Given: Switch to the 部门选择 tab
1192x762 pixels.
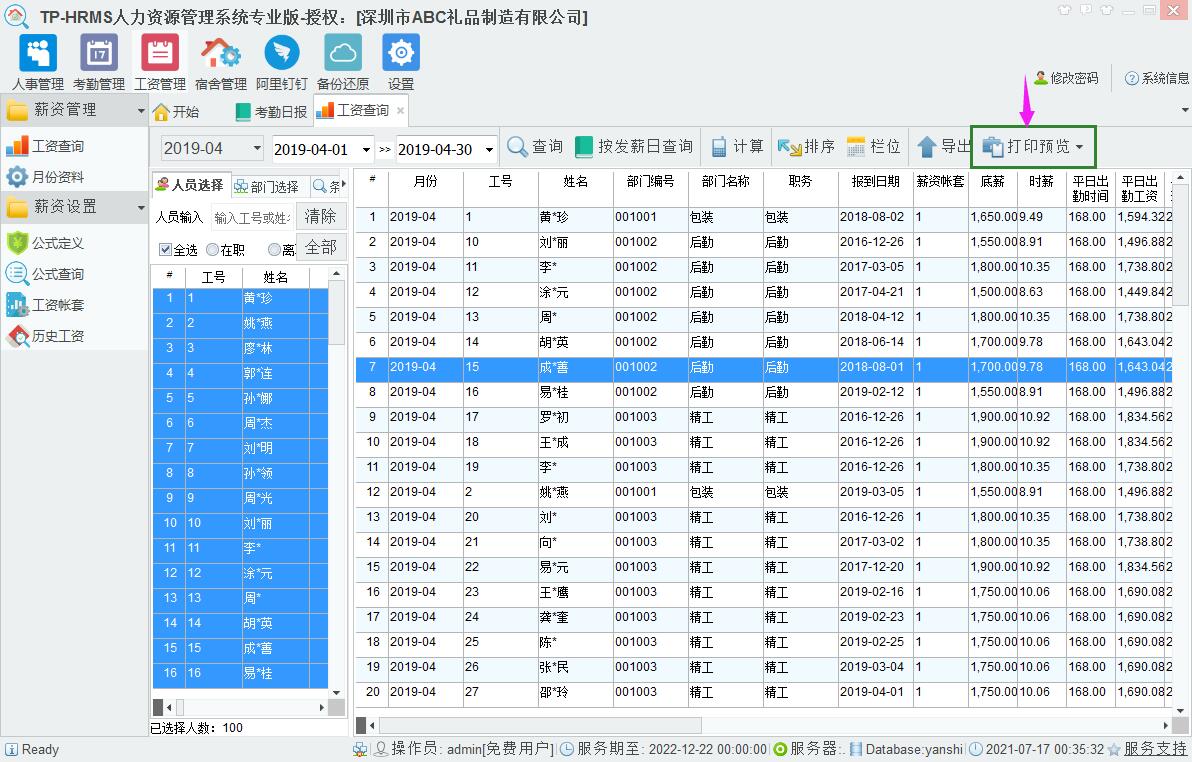Looking at the screenshot, I should (267, 186).
